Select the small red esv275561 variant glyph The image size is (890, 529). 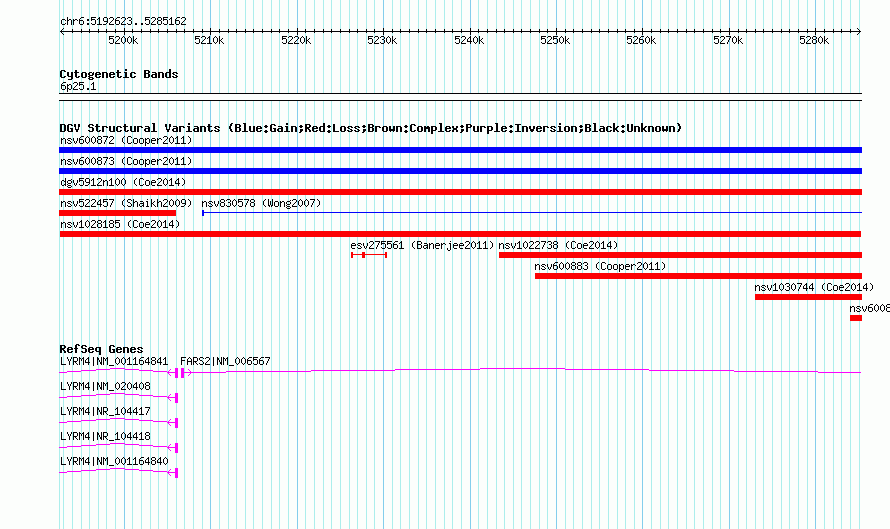369,255
